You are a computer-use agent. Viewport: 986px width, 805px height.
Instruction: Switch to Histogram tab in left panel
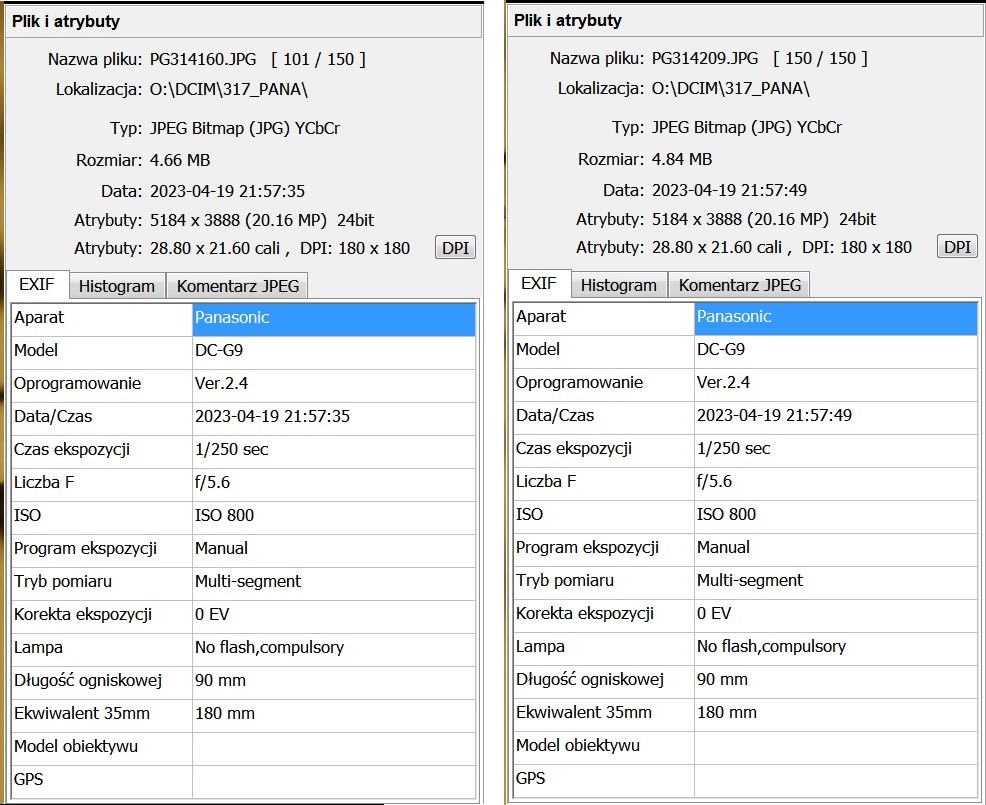point(117,286)
